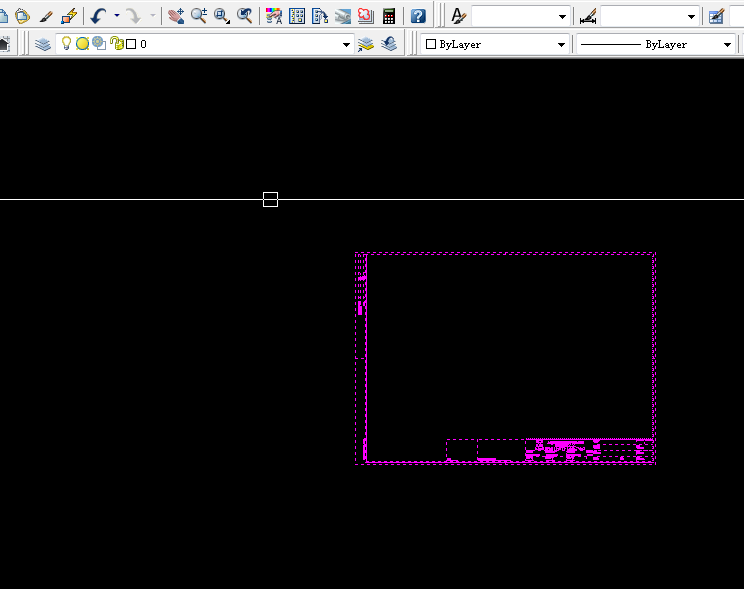
Task: Open the Text Style manager icon
Action: click(458, 16)
